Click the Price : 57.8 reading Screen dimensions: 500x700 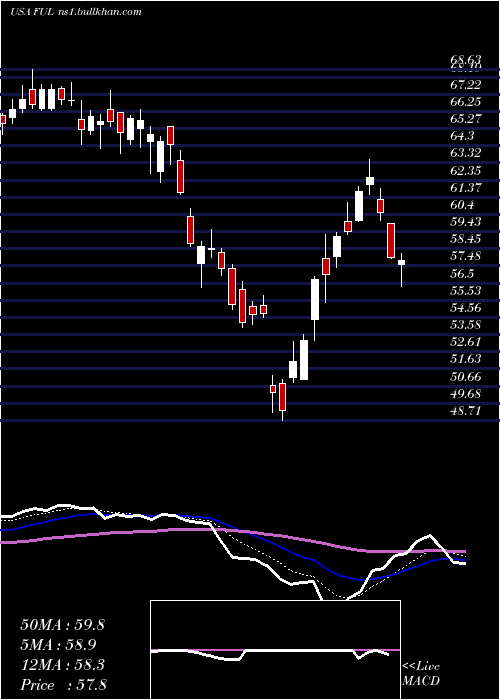(x=63, y=684)
